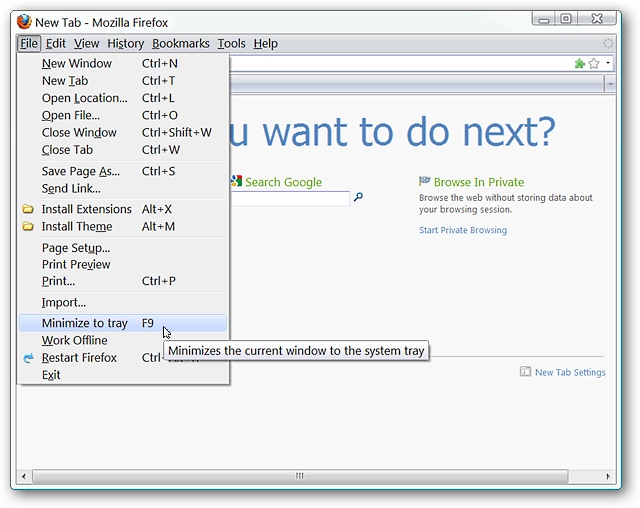Click the magnifier search icon beside Google box
Image resolution: width=640 pixels, height=508 pixels.
tap(358, 198)
